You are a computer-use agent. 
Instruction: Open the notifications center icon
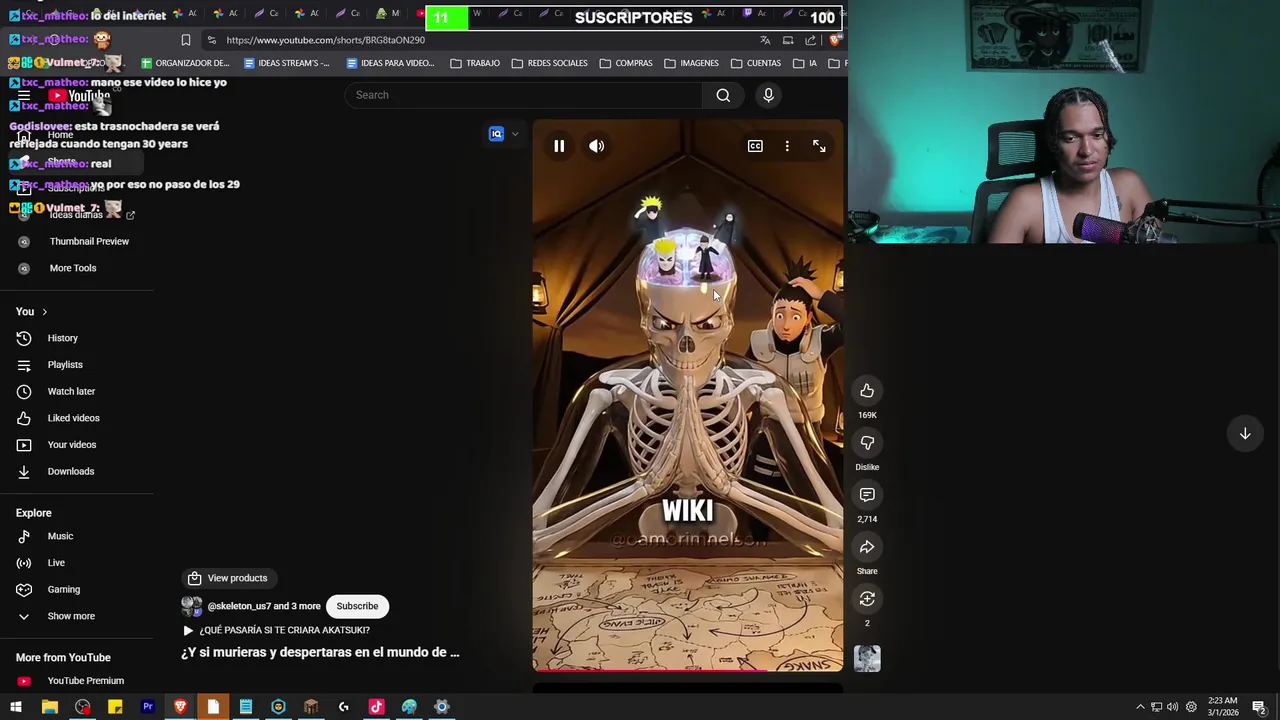click(x=1259, y=707)
